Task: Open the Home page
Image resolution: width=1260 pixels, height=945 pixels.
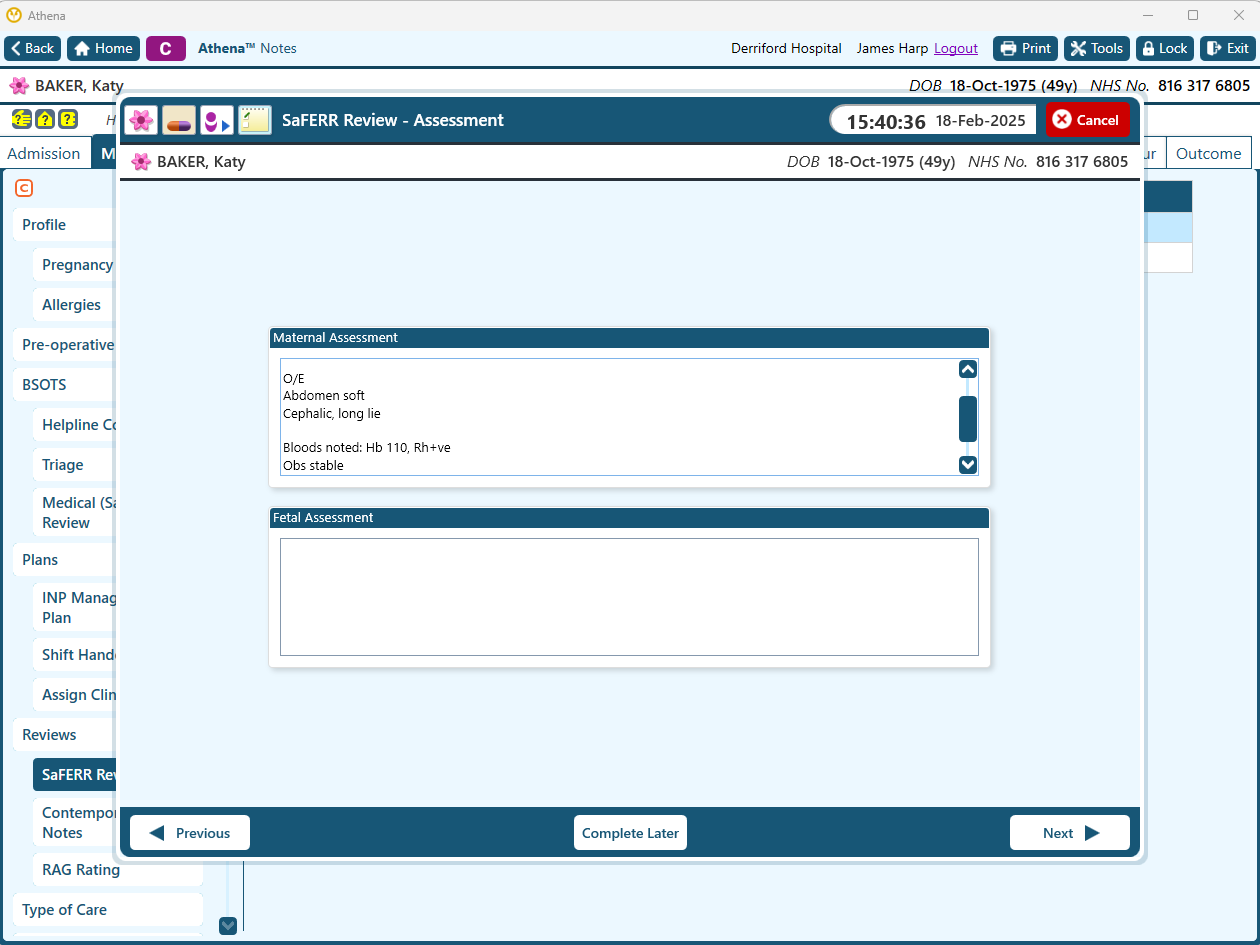Action: [103, 48]
